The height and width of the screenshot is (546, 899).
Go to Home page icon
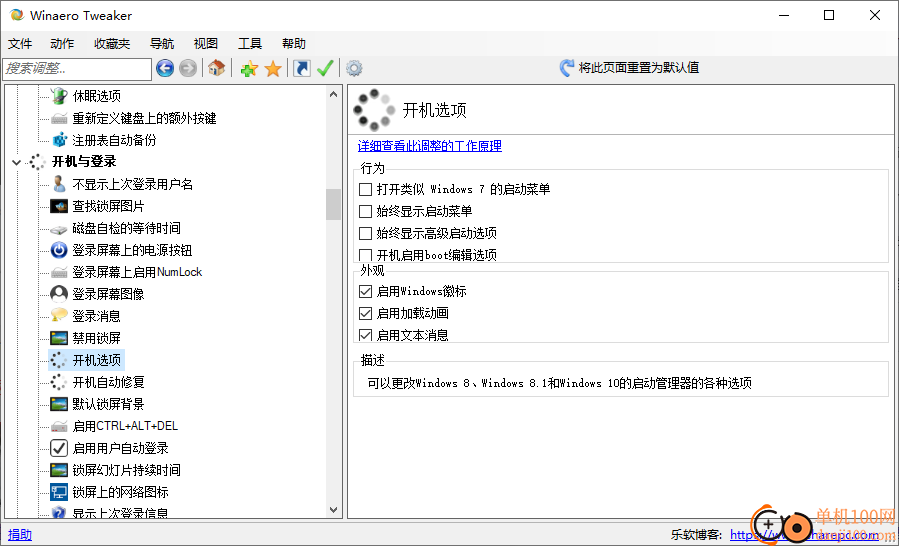216,69
